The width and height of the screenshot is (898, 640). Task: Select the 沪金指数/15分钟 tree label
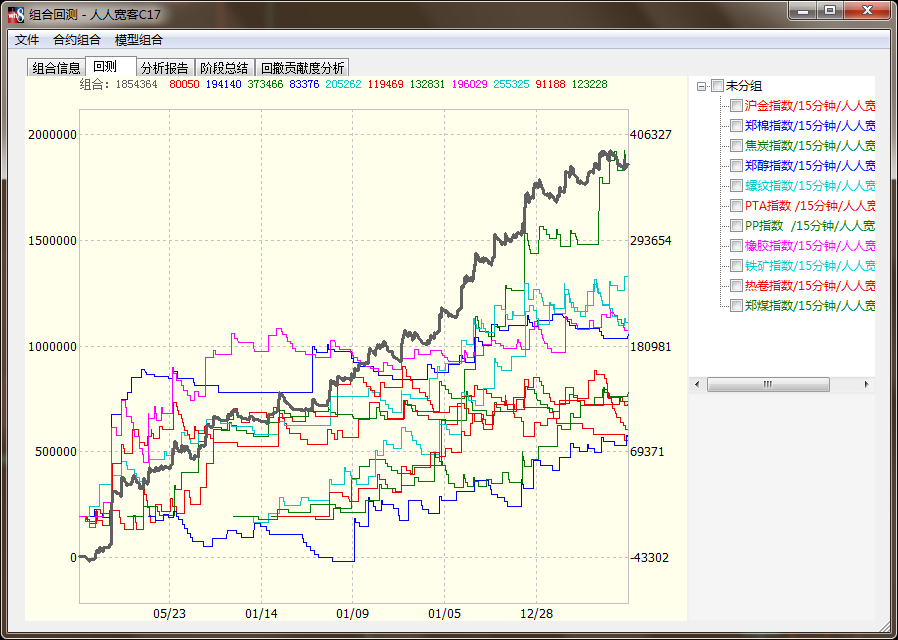tap(810, 105)
